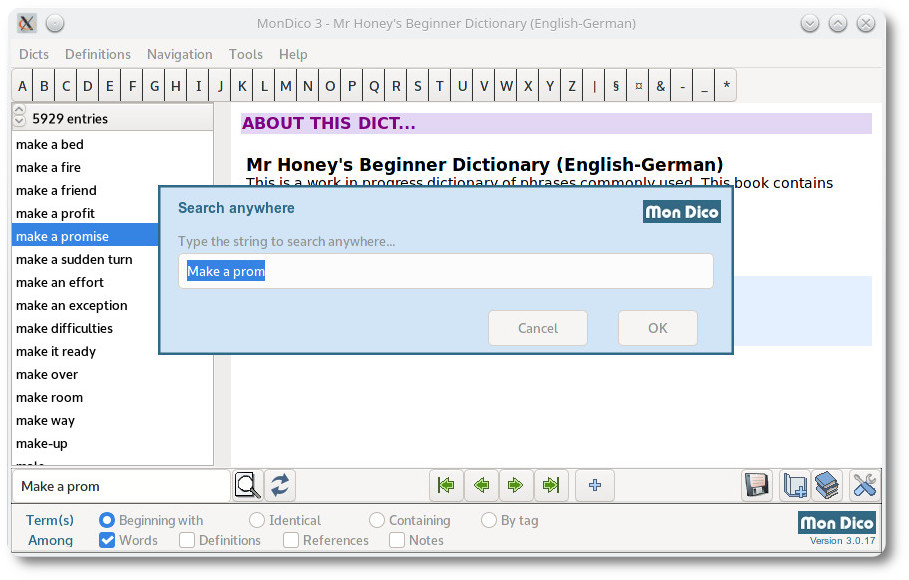Click letter S in the alphabet bar
The width and height of the screenshot is (909, 580).
pyautogui.click(x=417, y=86)
